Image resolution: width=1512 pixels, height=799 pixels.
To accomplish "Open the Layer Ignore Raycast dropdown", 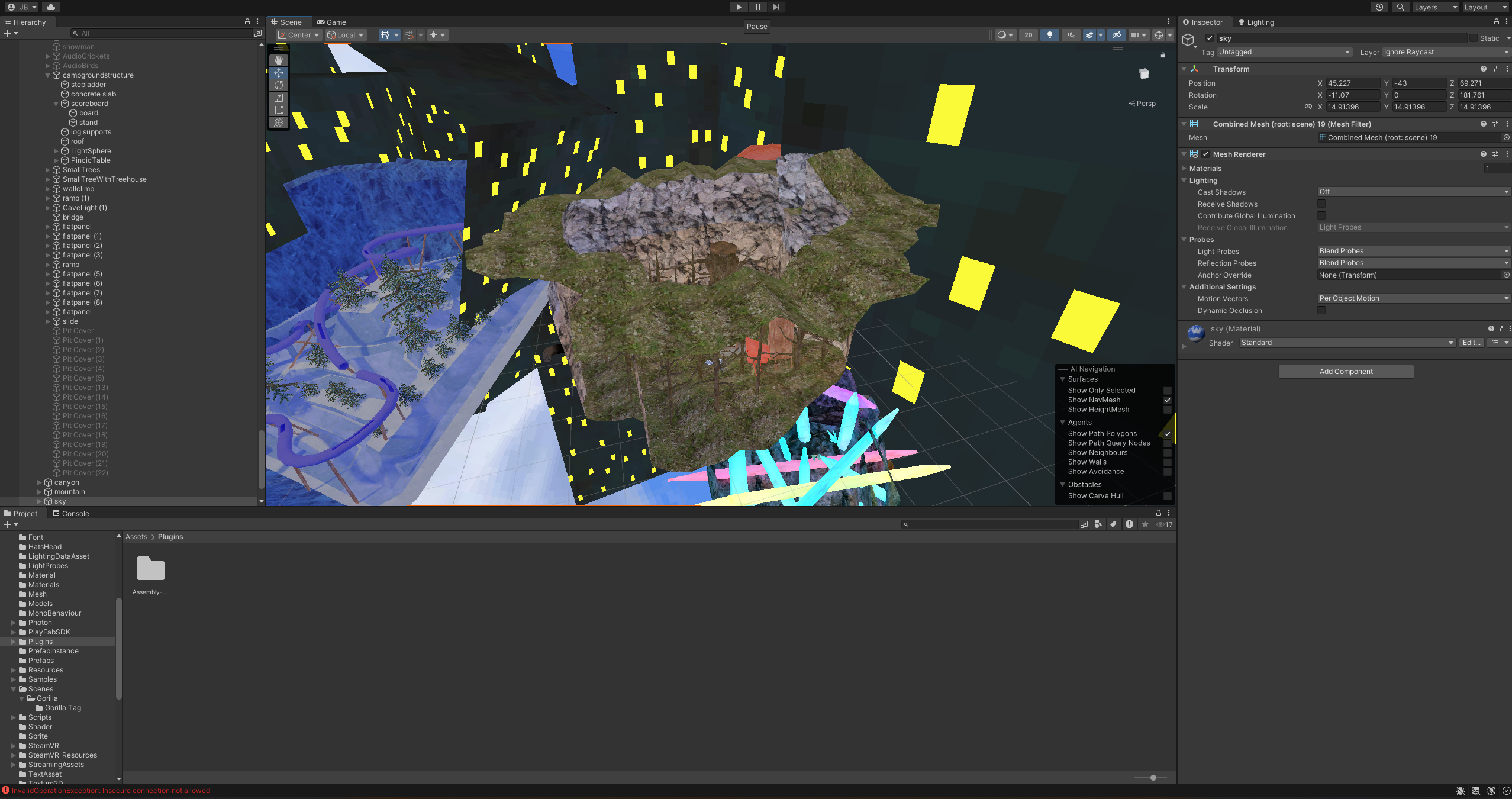I will pos(1445,52).
